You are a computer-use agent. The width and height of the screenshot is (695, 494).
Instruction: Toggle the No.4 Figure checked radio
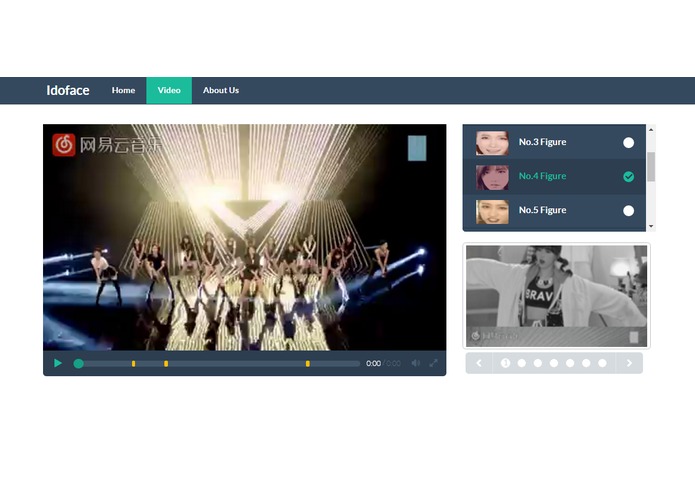[628, 177]
